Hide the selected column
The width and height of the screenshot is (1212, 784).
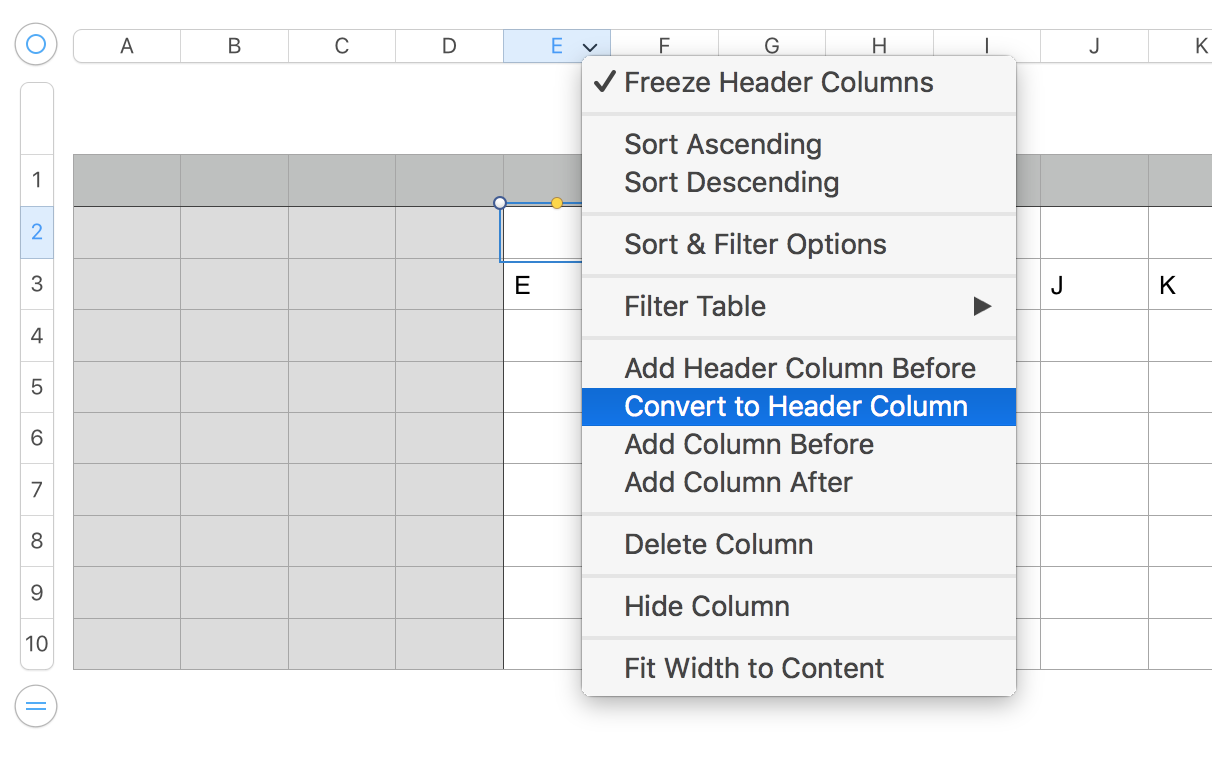click(706, 606)
